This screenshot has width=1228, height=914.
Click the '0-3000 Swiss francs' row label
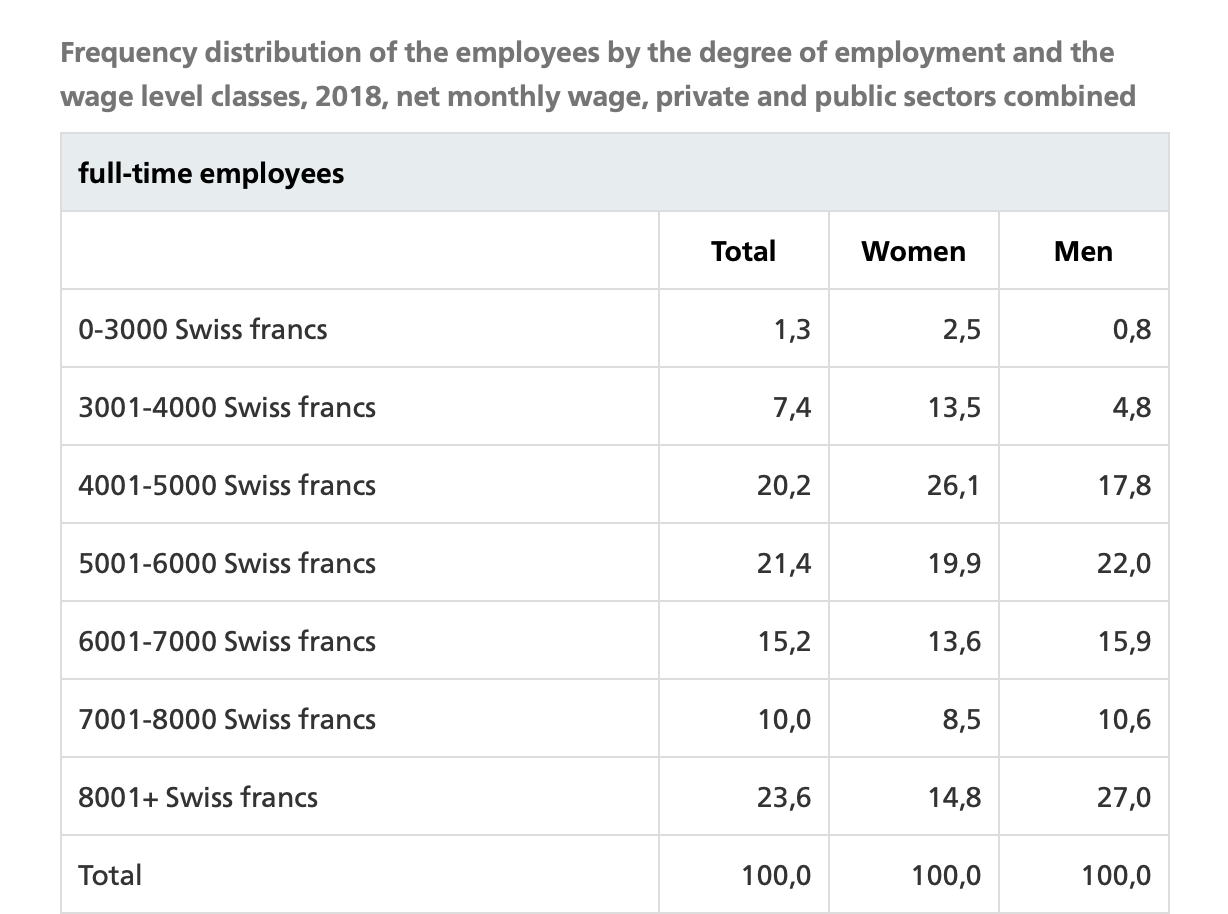(203, 329)
